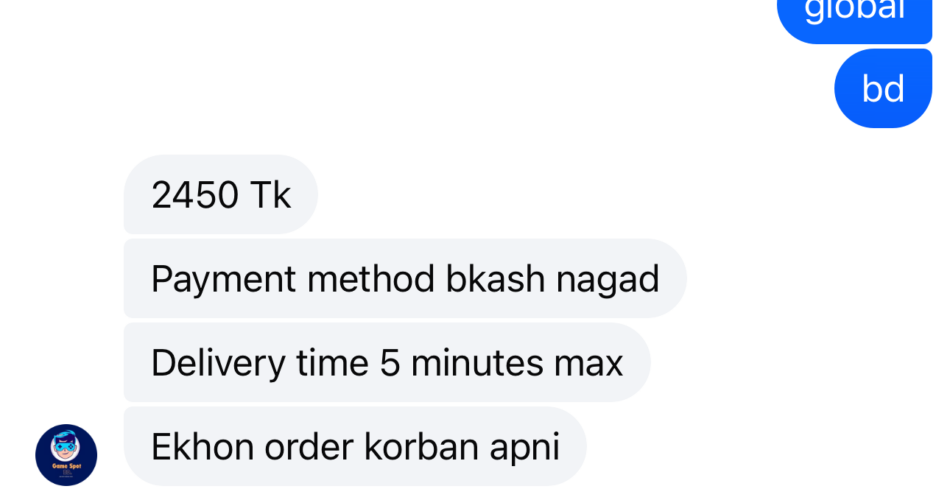950x500 pixels.
Task: Click the word 'minutes' in delivery message
Action: pyautogui.click(x=477, y=364)
